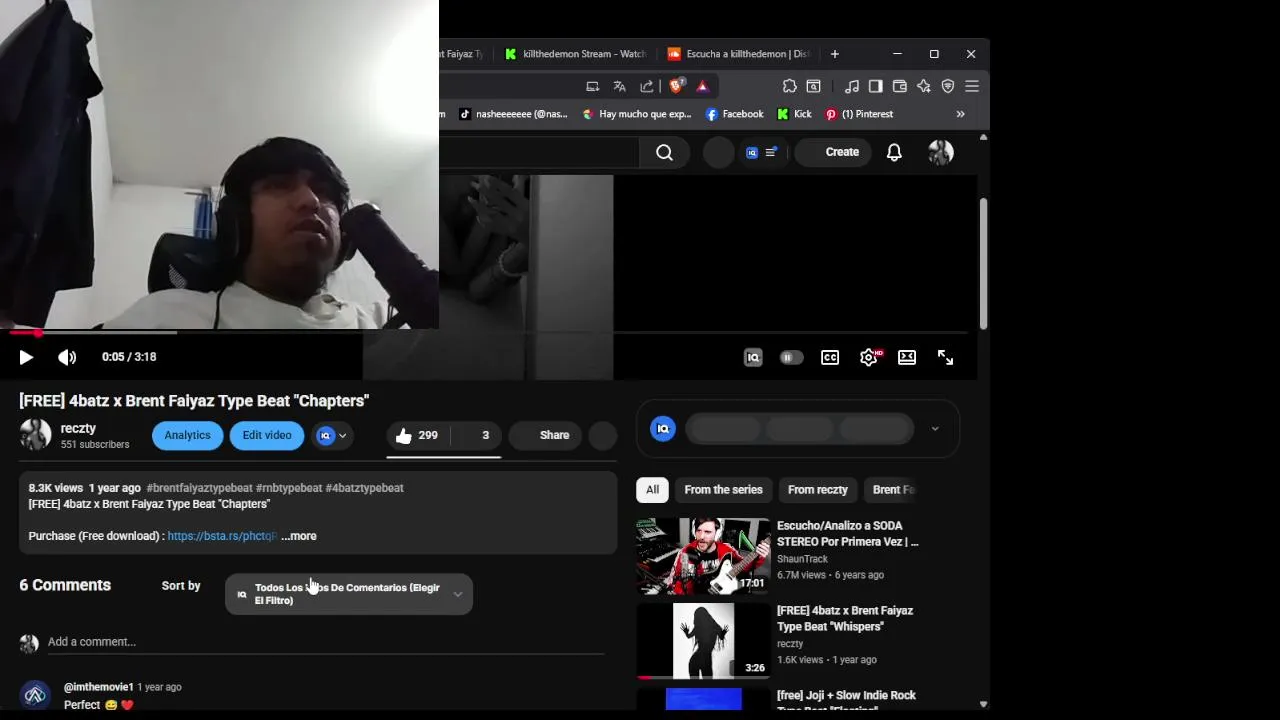The height and width of the screenshot is (720, 1280).
Task: Switch to theater mode
Action: [x=907, y=357]
